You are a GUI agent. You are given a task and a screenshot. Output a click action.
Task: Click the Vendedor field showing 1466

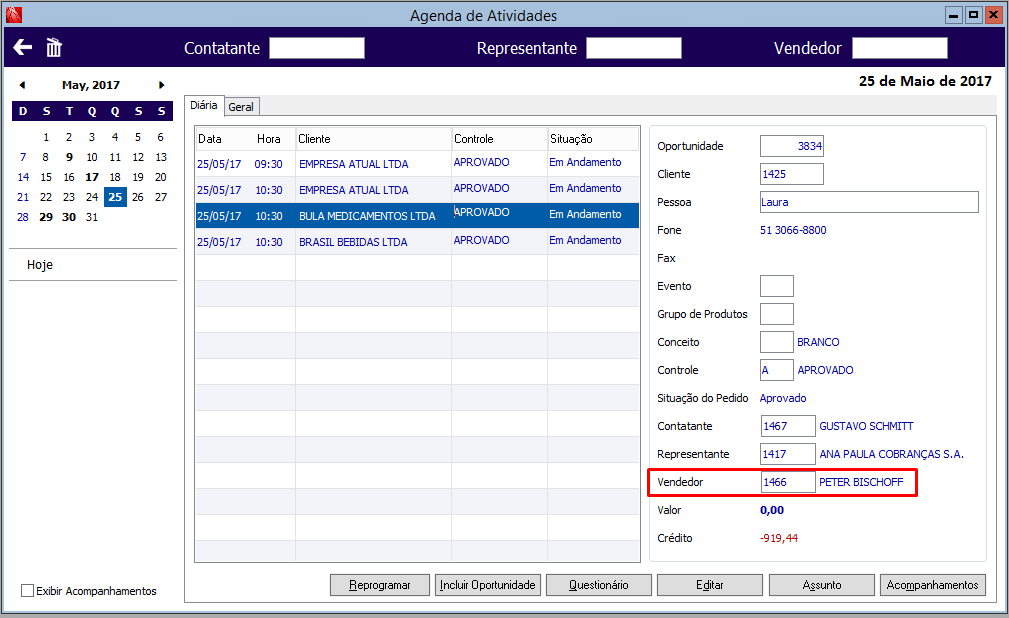click(788, 482)
